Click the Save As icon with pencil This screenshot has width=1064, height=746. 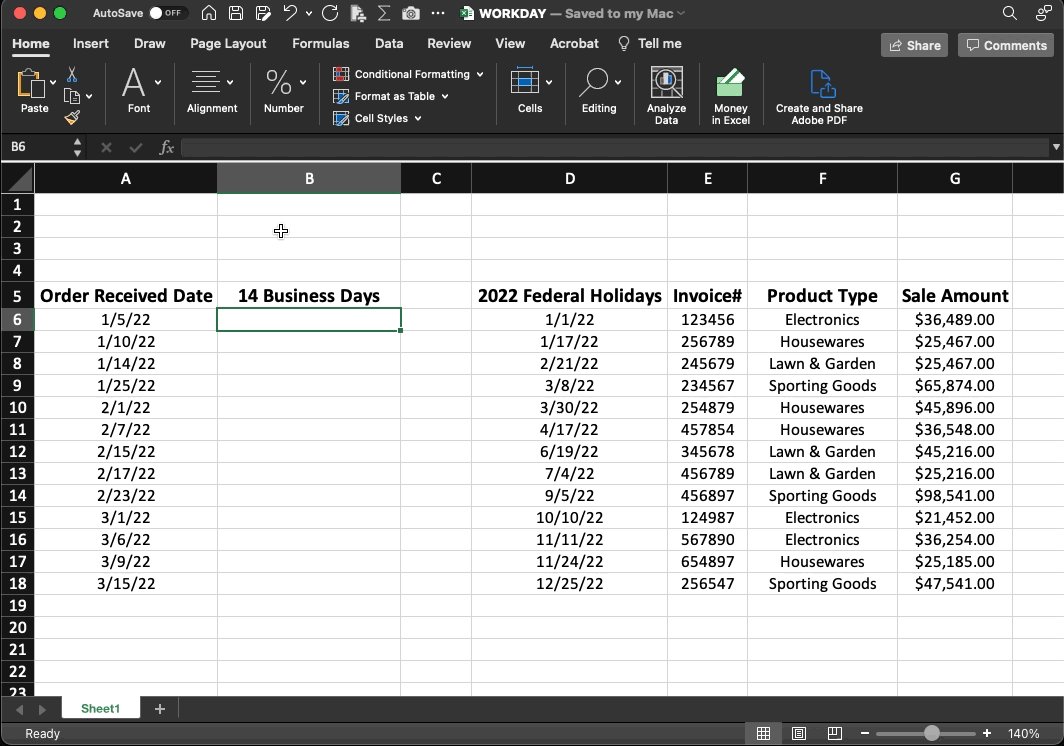point(263,13)
